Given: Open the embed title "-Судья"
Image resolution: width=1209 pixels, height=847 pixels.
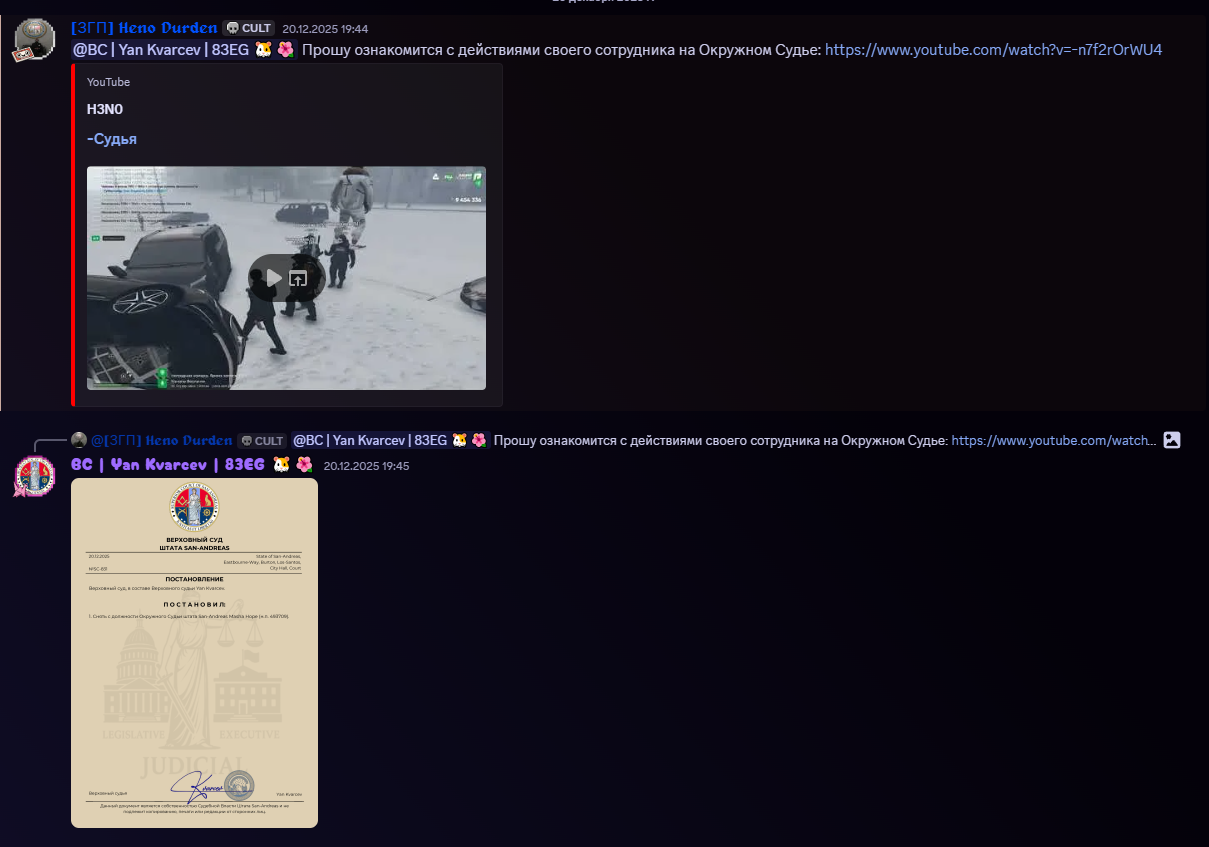Looking at the screenshot, I should click(112, 139).
